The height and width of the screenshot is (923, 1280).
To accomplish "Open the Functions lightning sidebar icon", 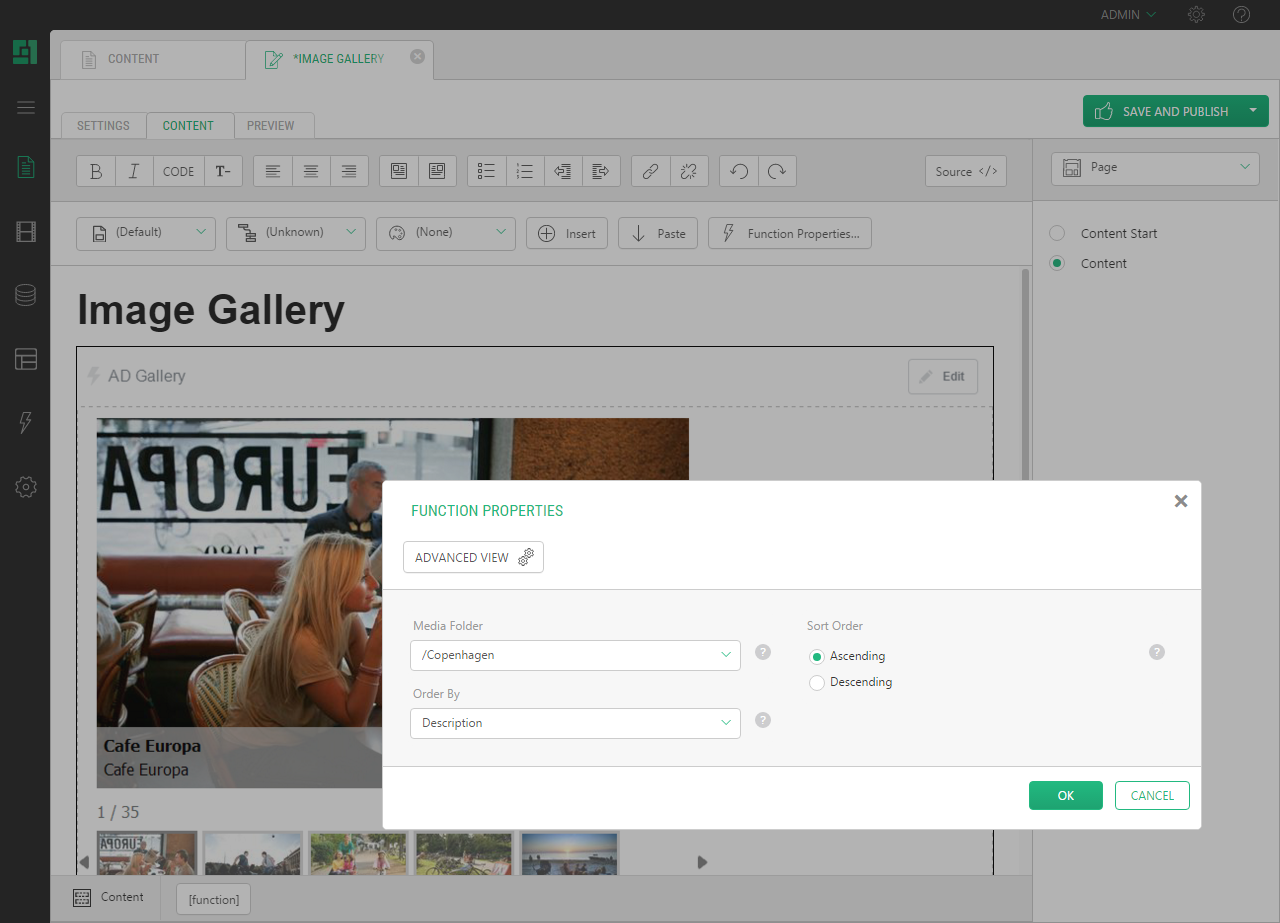I will [x=26, y=422].
